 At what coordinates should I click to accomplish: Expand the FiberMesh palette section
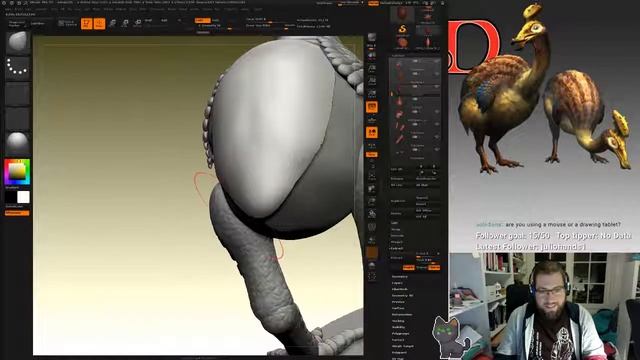click(400, 289)
